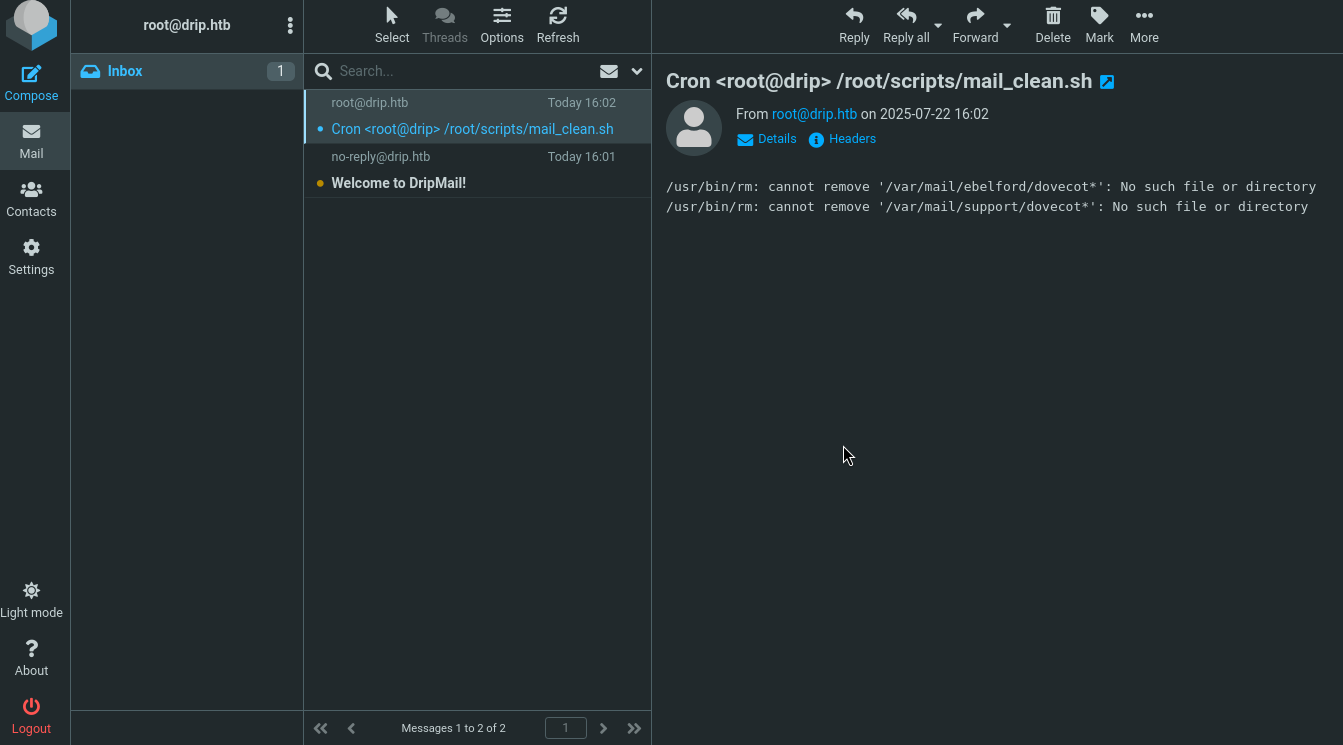Expand Reply all options arrow

pos(938,25)
